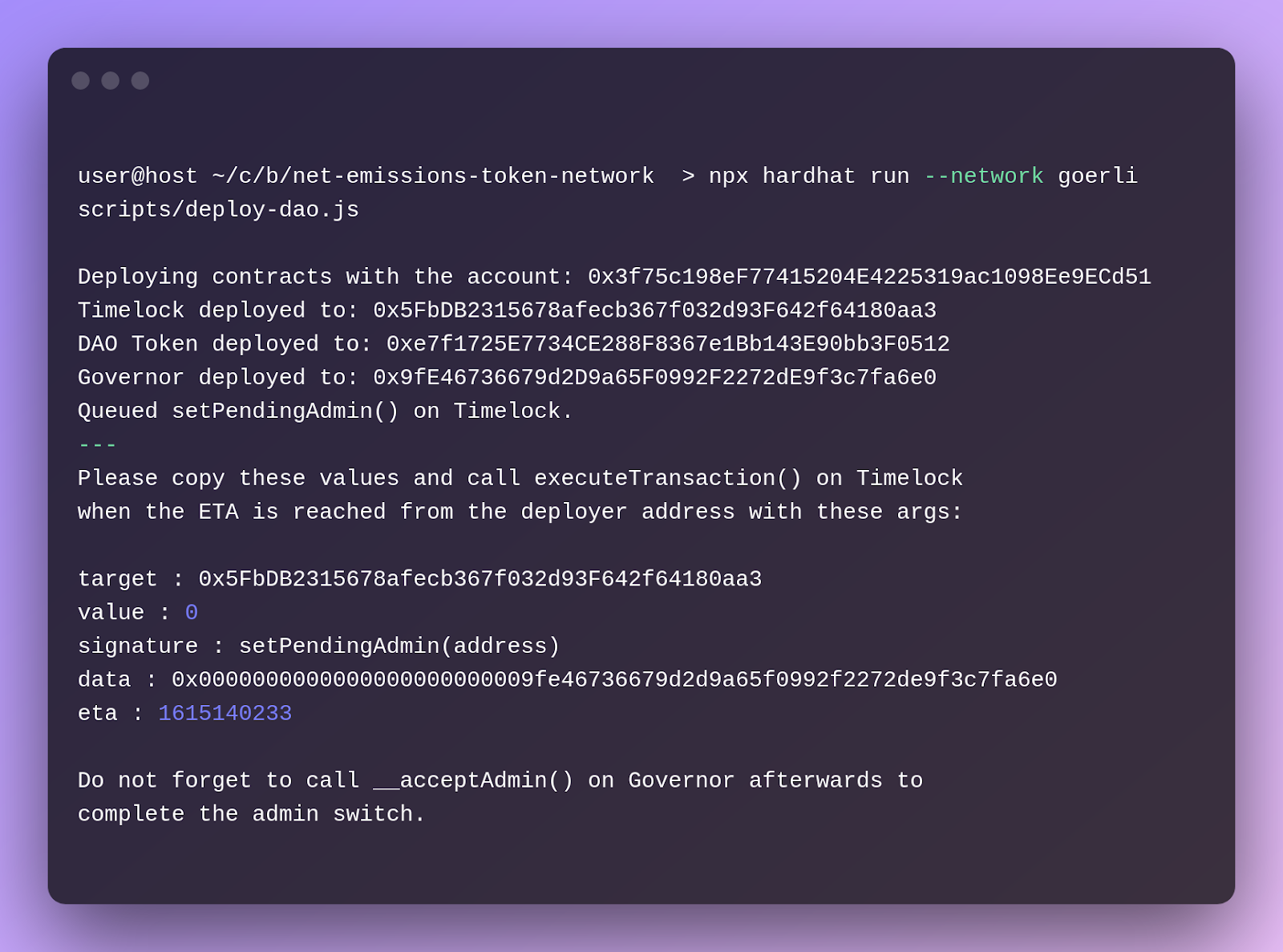Click the deployer account address 0x3f75c198...
1283x952 pixels.
(869, 277)
